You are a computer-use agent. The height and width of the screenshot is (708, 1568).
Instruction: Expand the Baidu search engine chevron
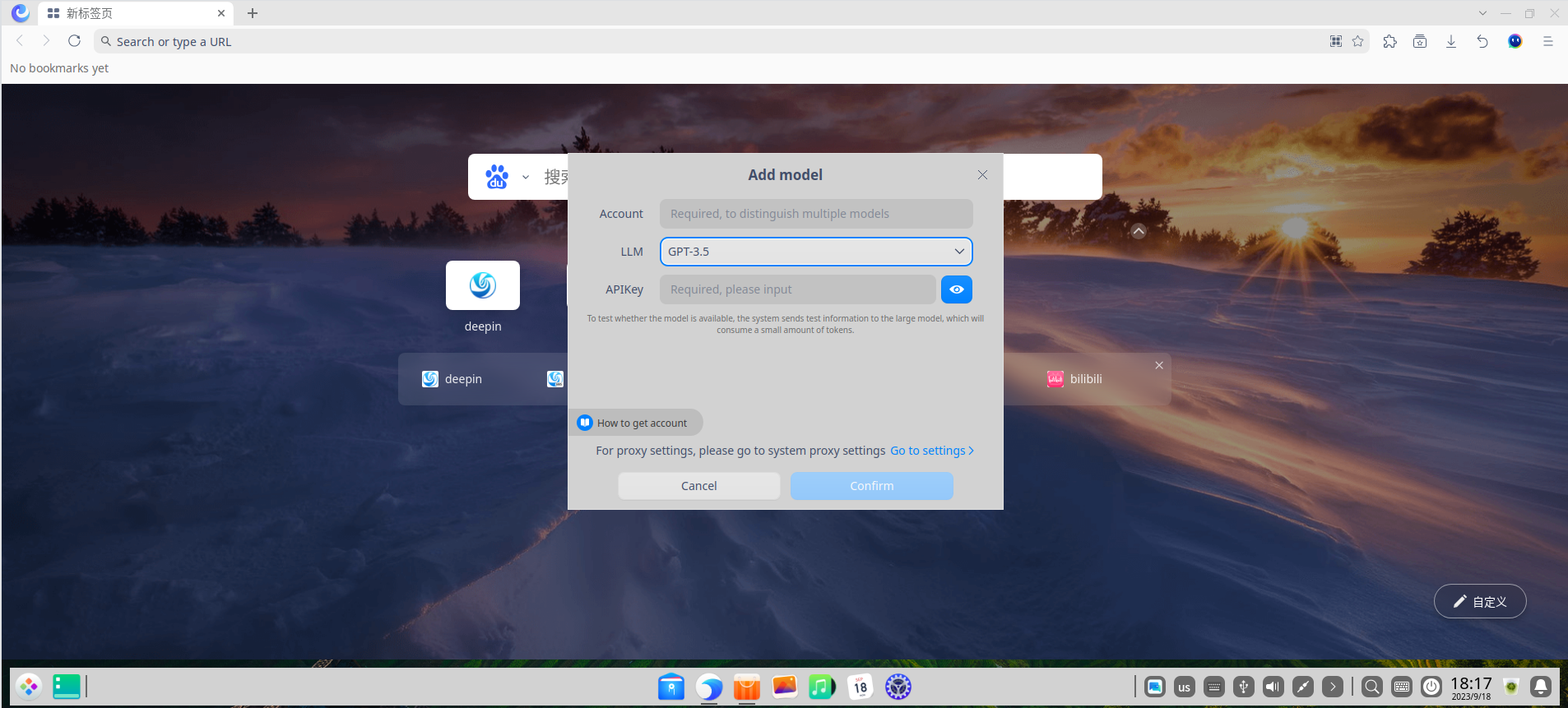pos(526,177)
